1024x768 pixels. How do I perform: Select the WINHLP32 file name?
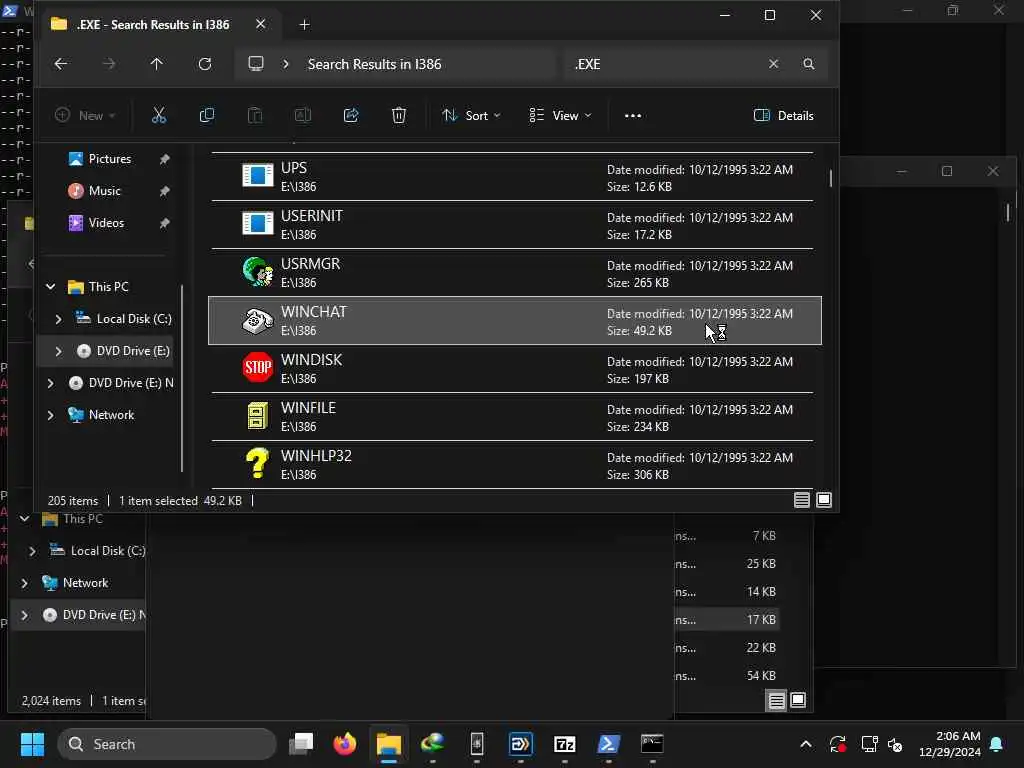point(316,456)
